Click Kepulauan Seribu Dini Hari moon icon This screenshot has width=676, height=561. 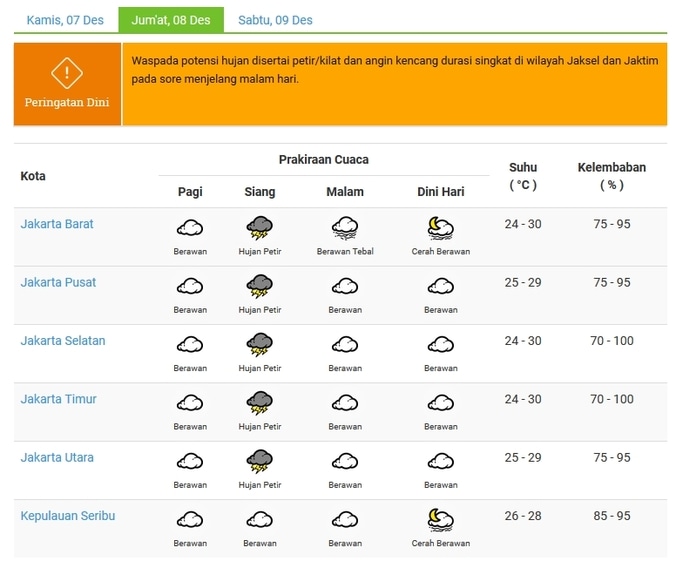pyautogui.click(x=440, y=520)
